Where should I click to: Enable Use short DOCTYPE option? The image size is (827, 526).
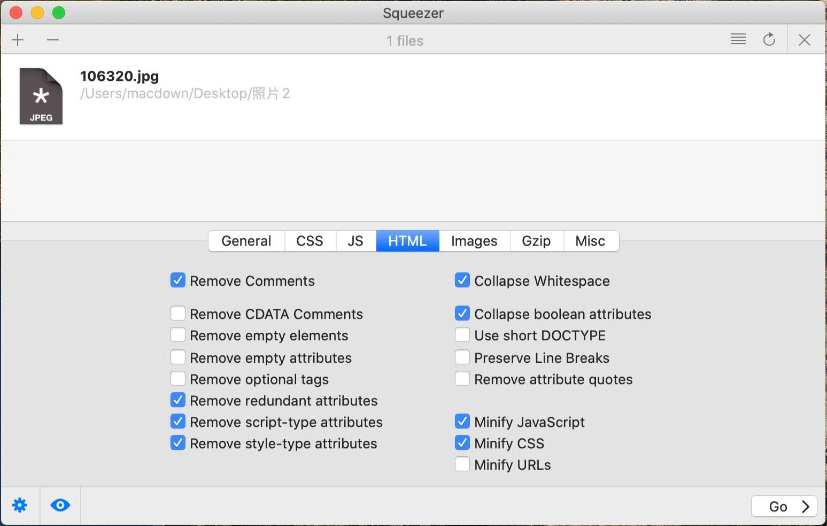[x=462, y=335]
